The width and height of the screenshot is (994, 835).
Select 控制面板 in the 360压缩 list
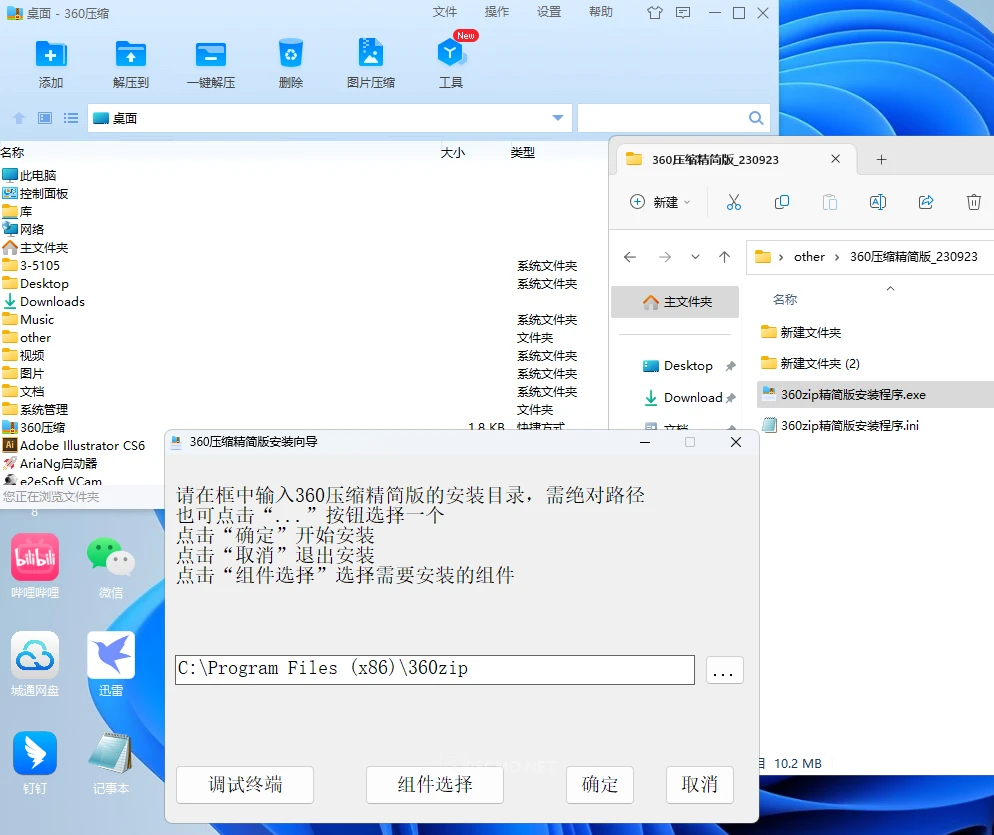coord(36,193)
